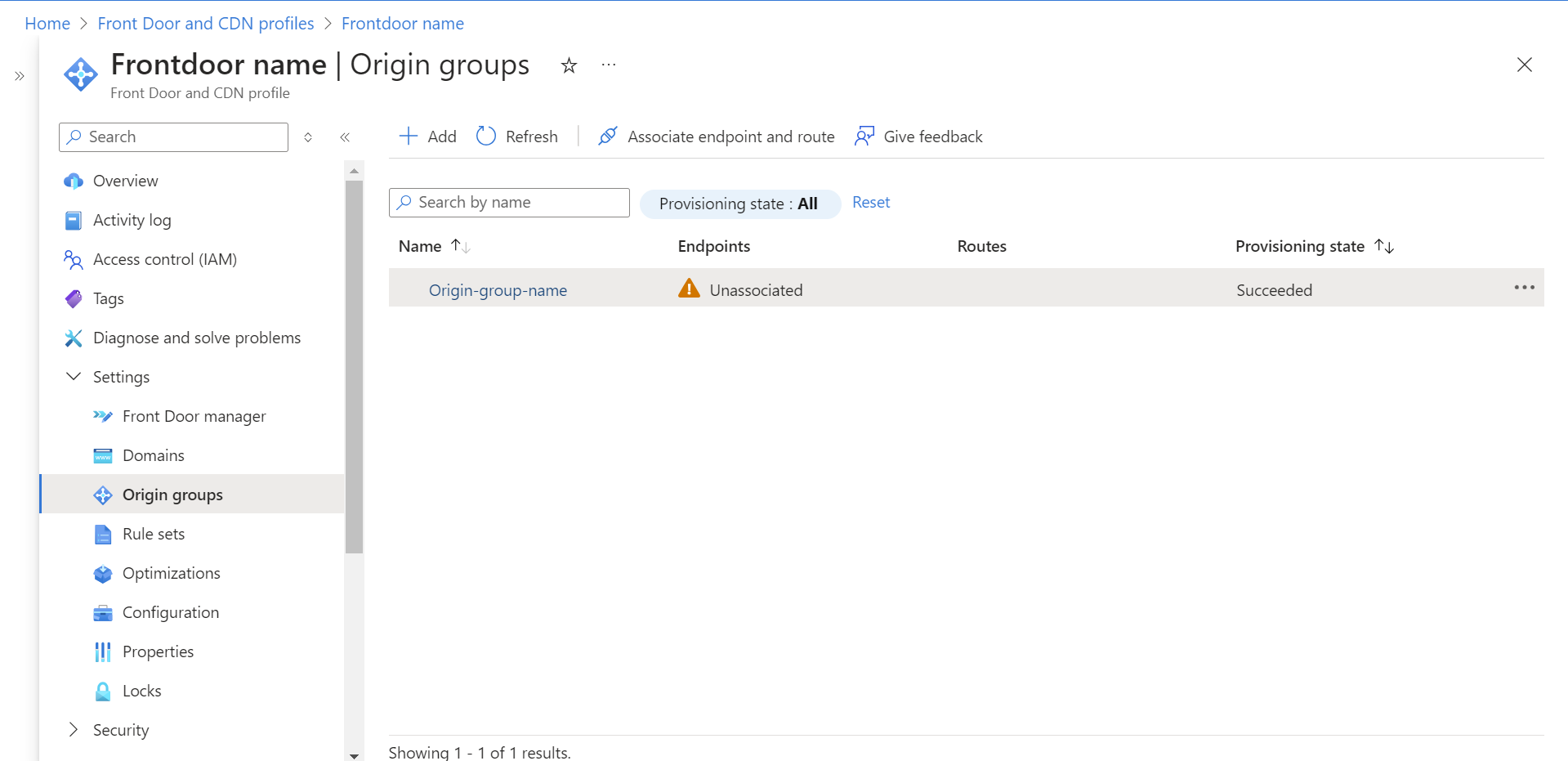Click the Search by name field
Screen dimensions: 1568x761
(509, 203)
